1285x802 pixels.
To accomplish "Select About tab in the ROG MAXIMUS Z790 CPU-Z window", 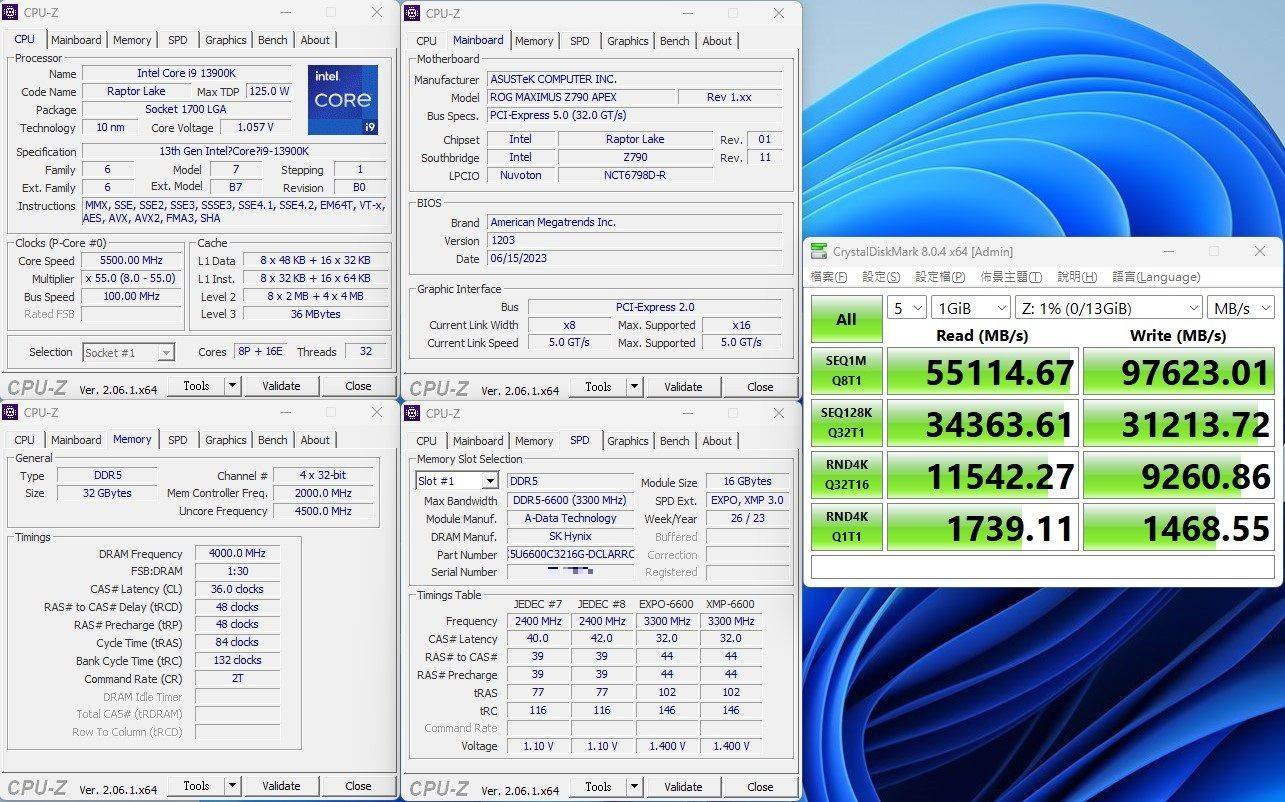I will [717, 41].
